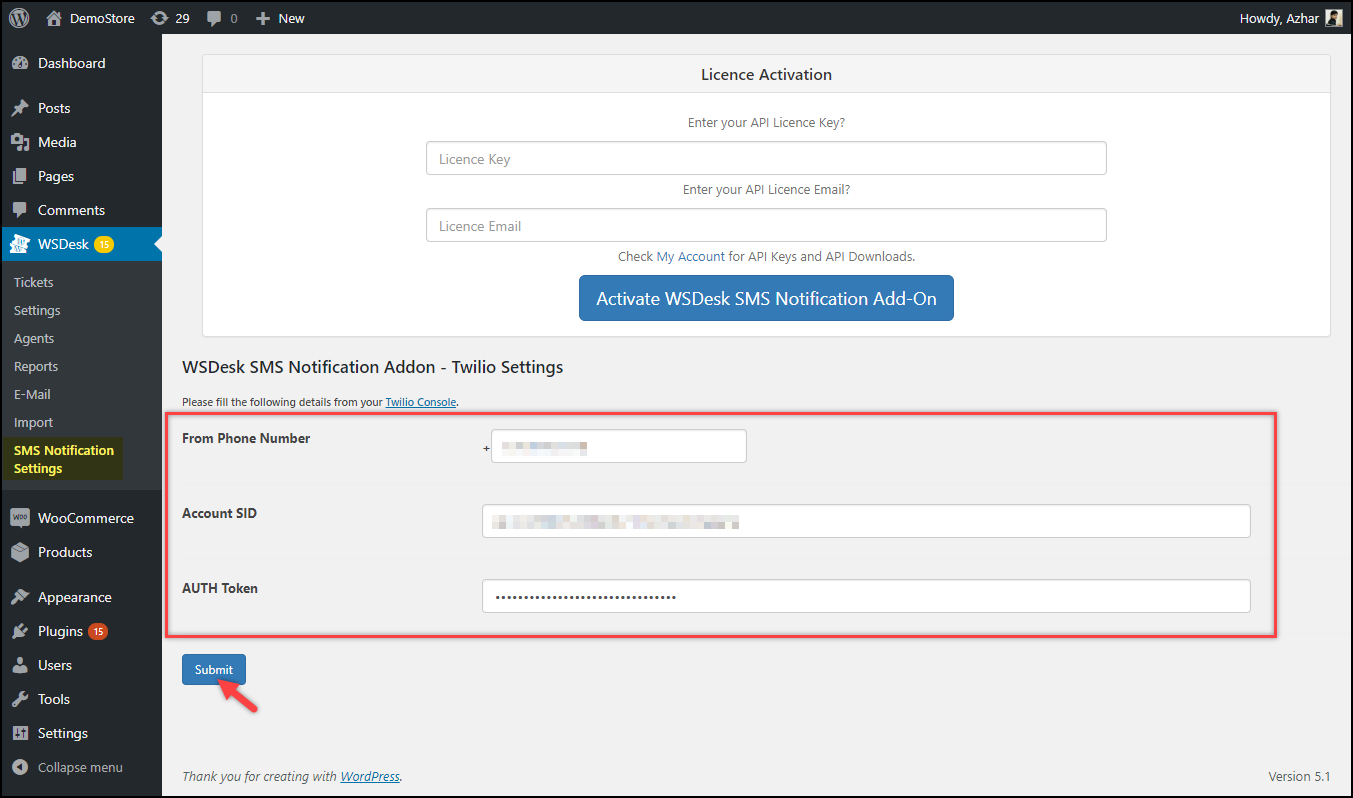Open WSDesk Settings submenu item
The image size is (1353, 798).
(37, 311)
